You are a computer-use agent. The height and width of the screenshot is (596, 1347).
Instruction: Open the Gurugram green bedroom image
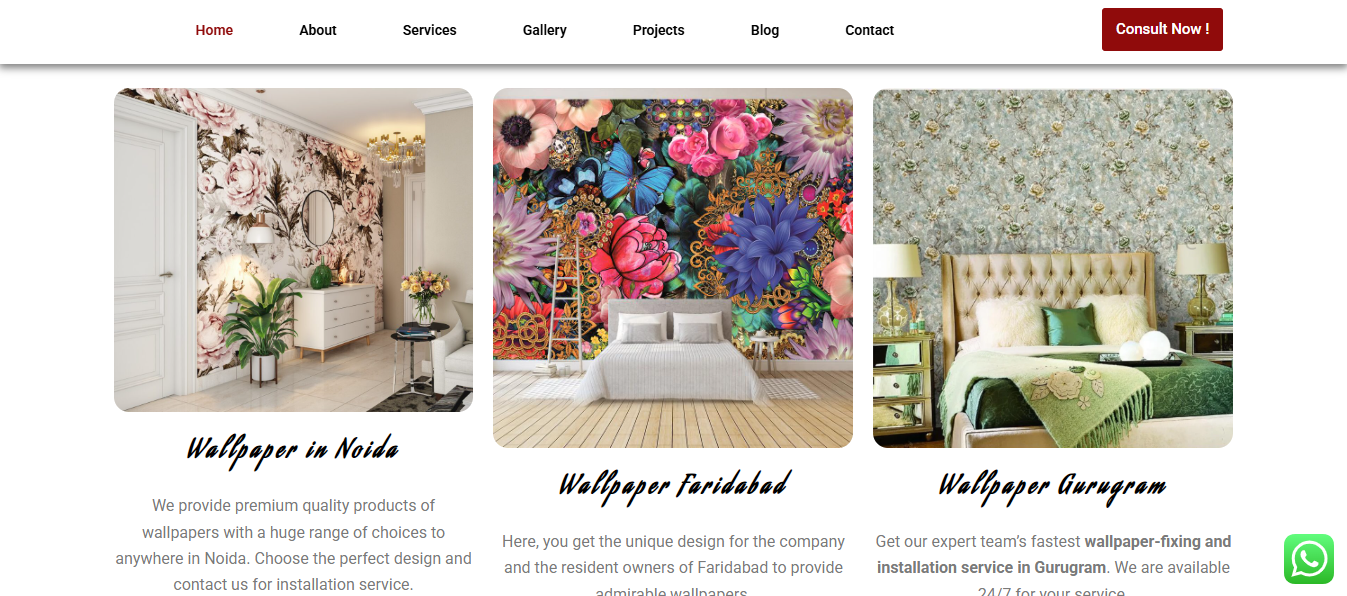pyautogui.click(x=1053, y=268)
